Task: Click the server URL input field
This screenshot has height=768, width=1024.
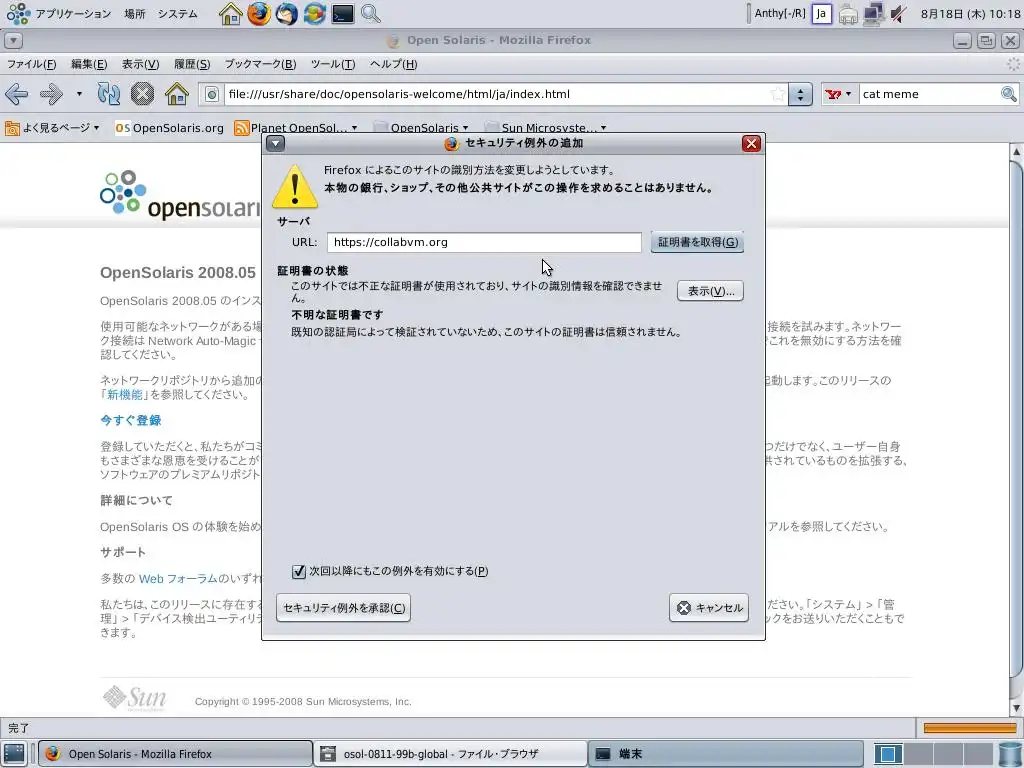Action: click(485, 242)
